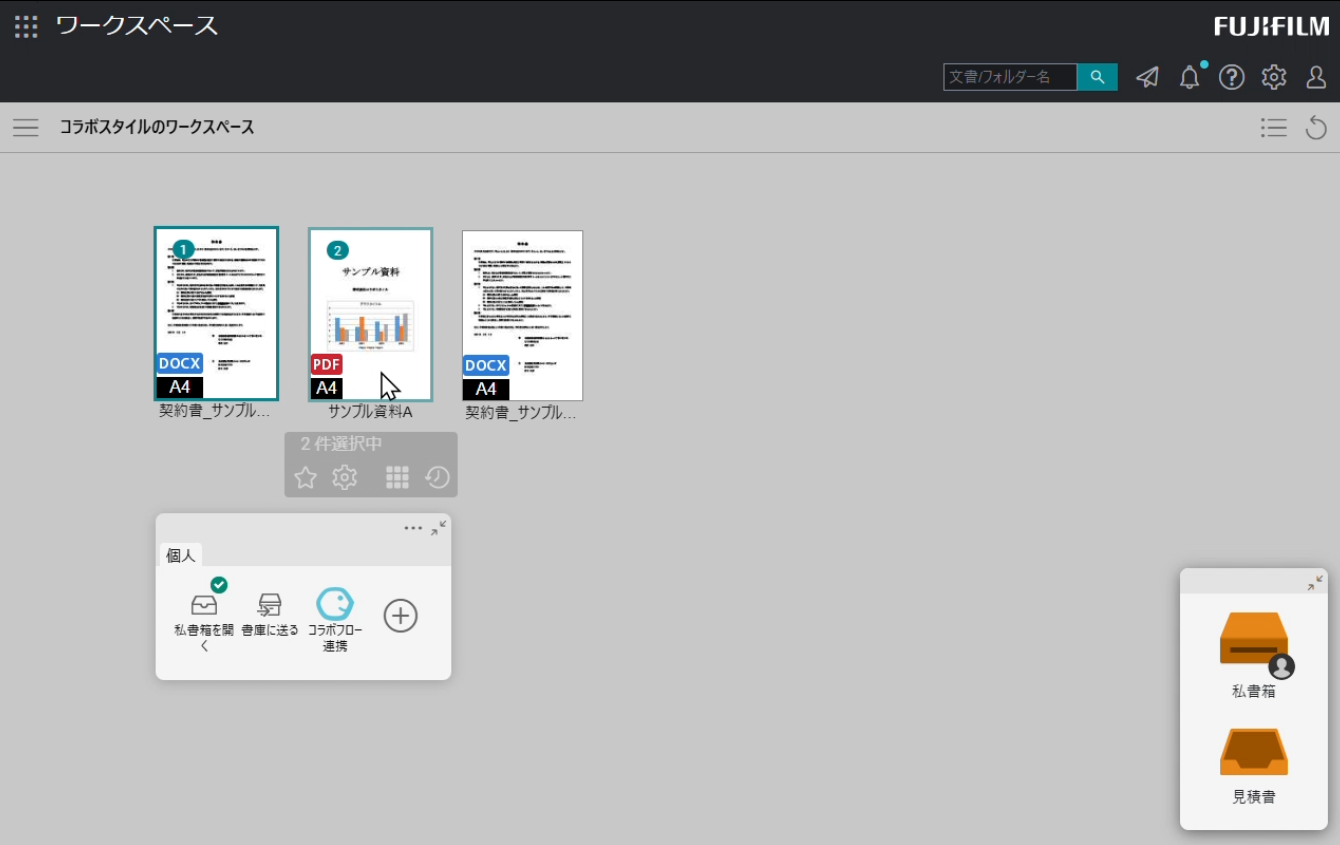Open the help question mark icon
The width and height of the screenshot is (1340, 845).
(1231, 77)
